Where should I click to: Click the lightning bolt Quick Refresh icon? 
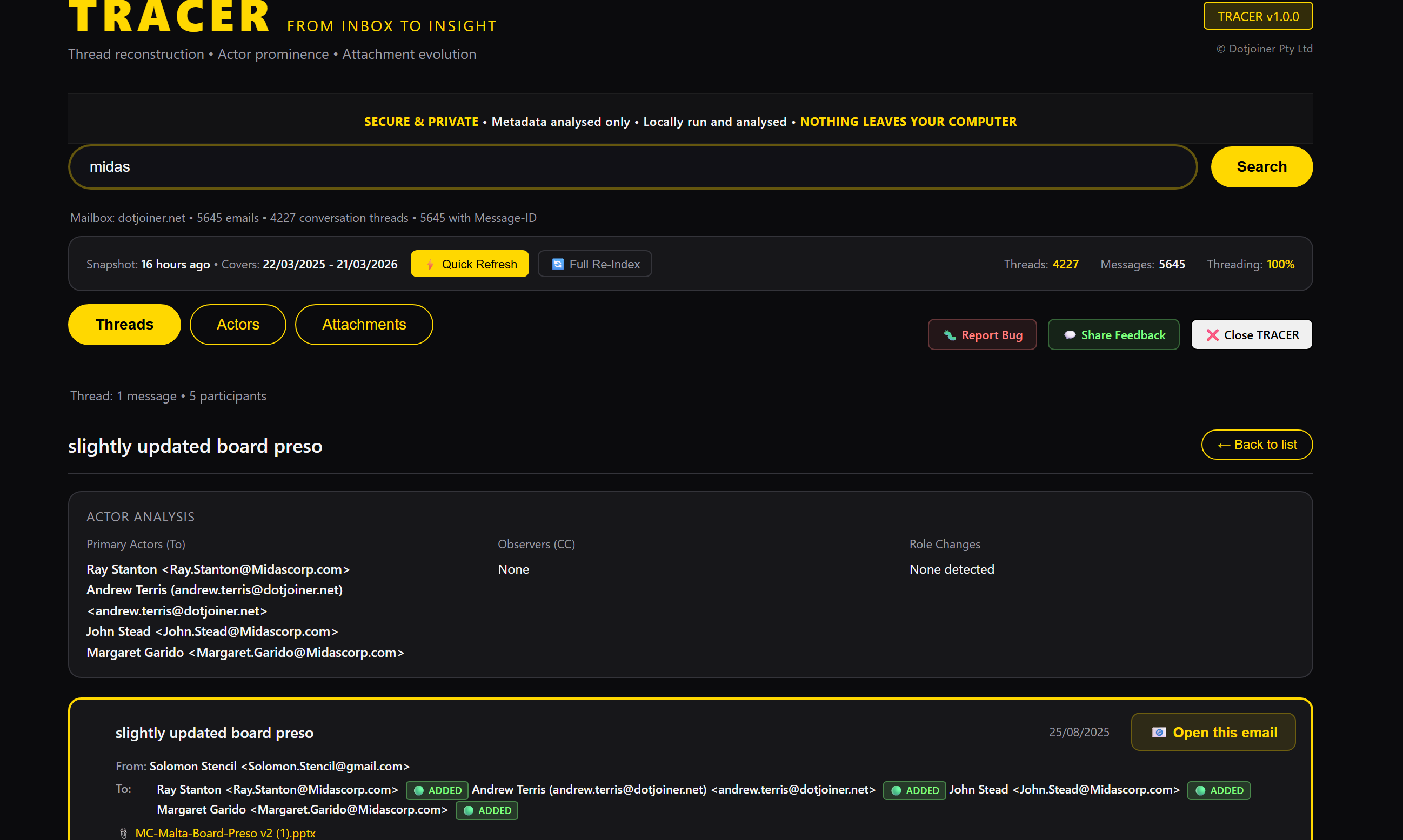pyautogui.click(x=430, y=264)
